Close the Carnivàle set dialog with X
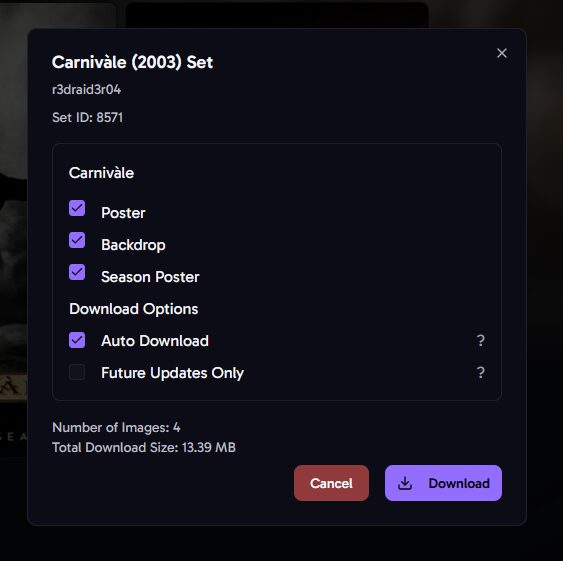Viewport: 563px width, 561px height. tap(502, 53)
